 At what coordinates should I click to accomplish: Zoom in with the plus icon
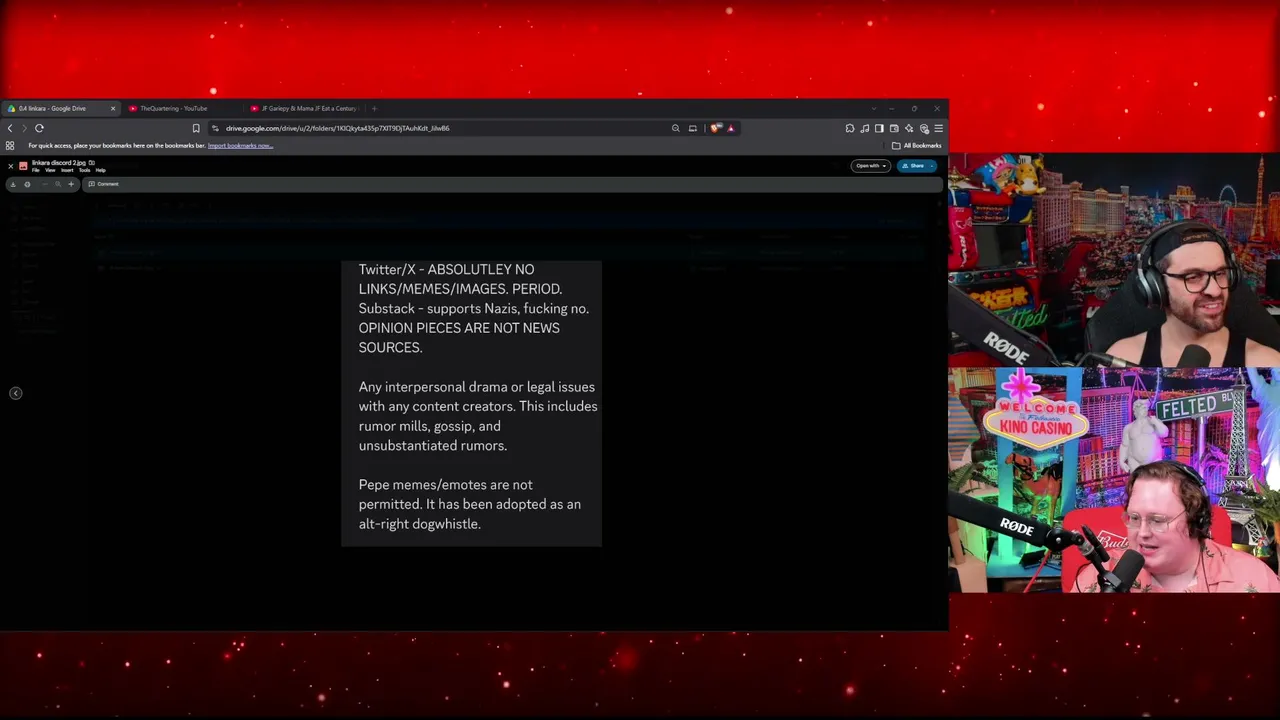point(71,184)
